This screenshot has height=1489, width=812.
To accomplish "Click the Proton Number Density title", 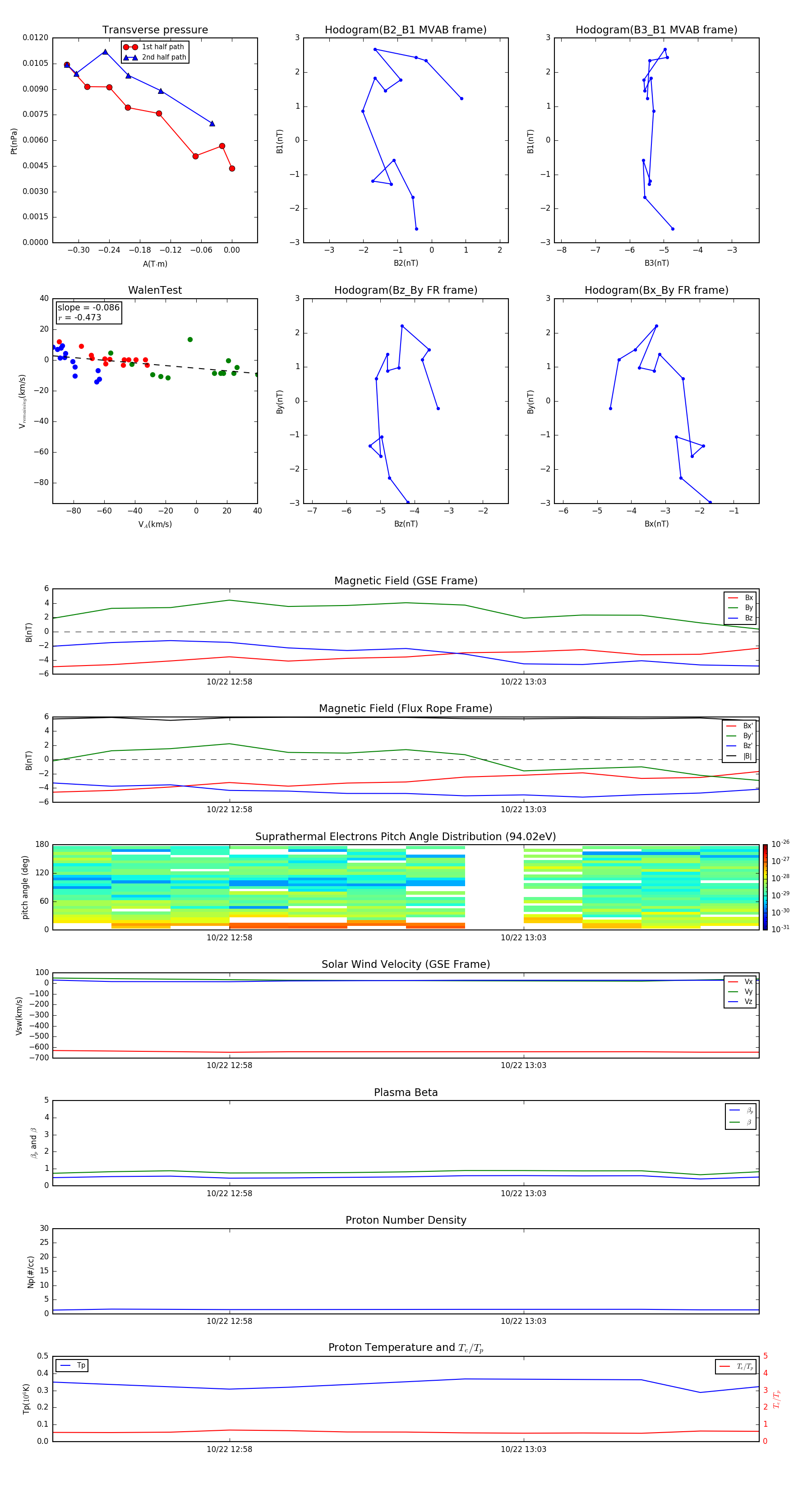I will (405, 1220).
